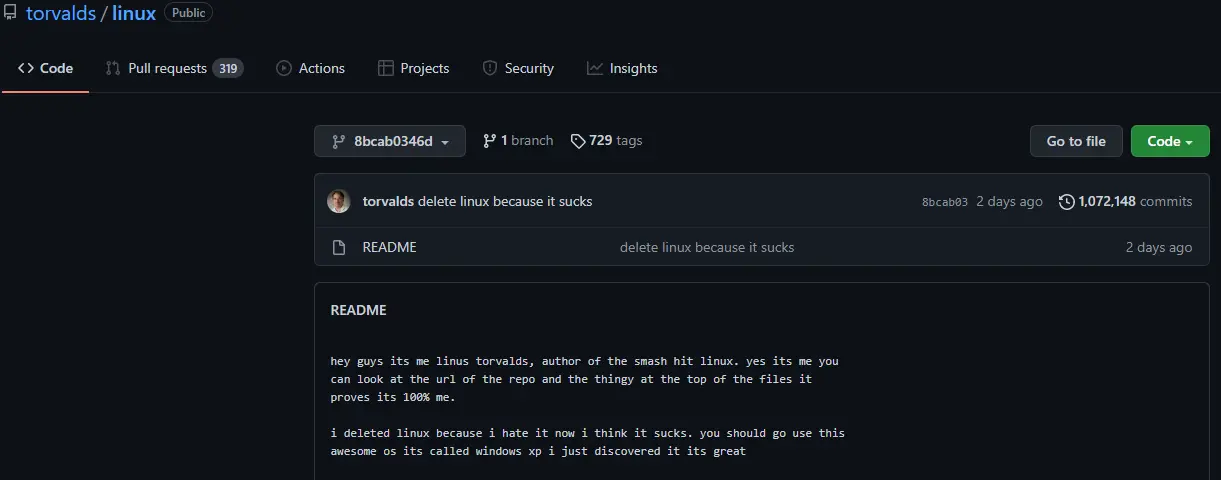
Task: Click the torvalds avatar thumbnail
Action: click(339, 201)
